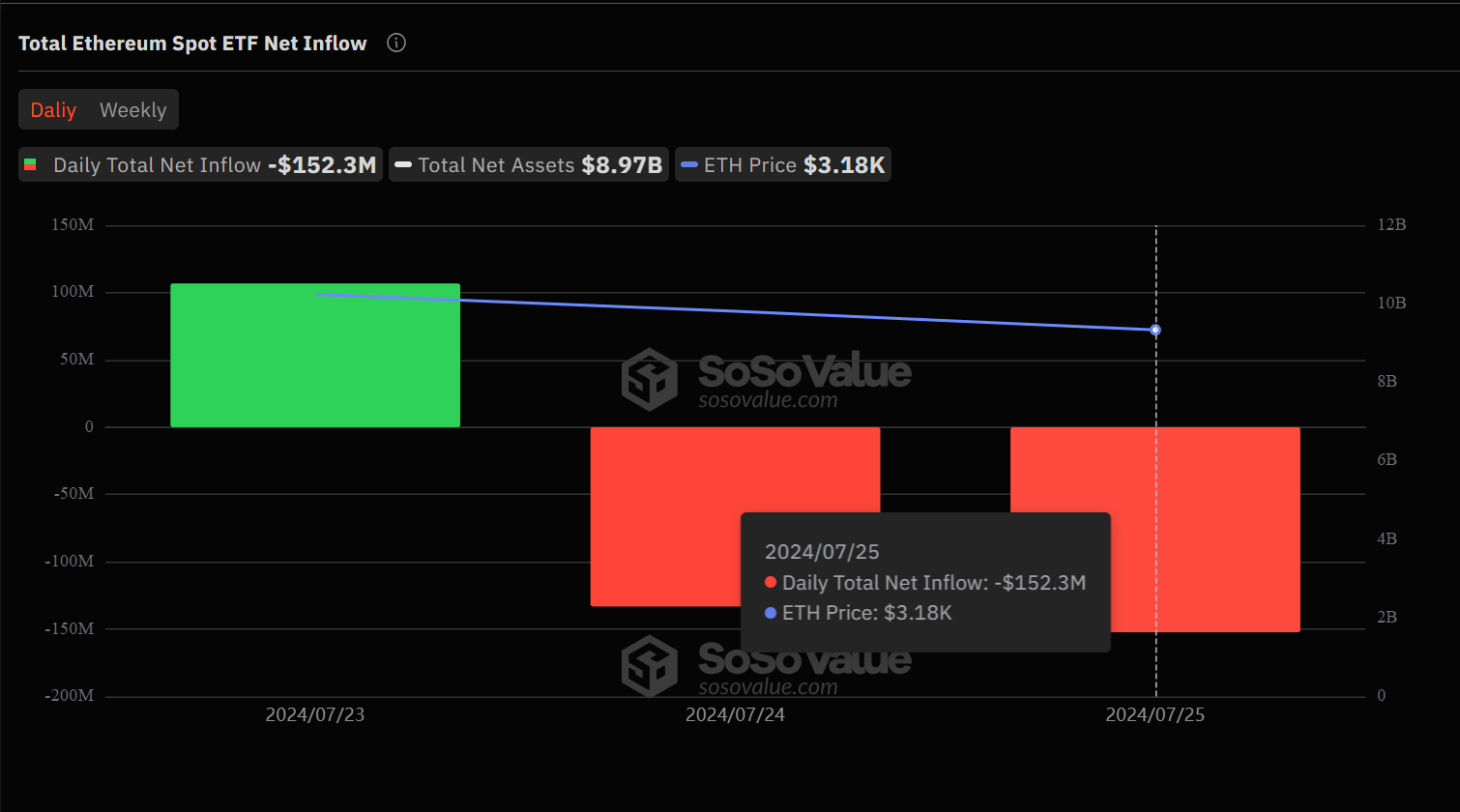Switch to the Daliy tab

53,110
